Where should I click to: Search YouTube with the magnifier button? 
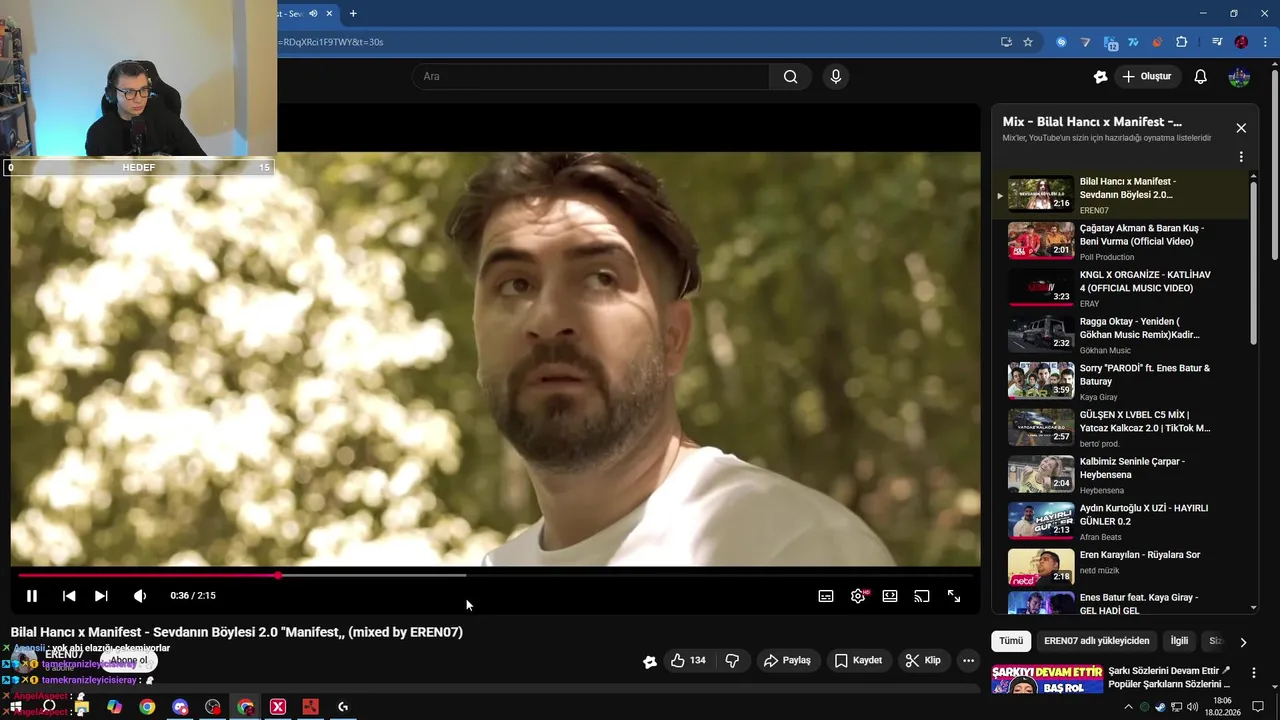[791, 77]
